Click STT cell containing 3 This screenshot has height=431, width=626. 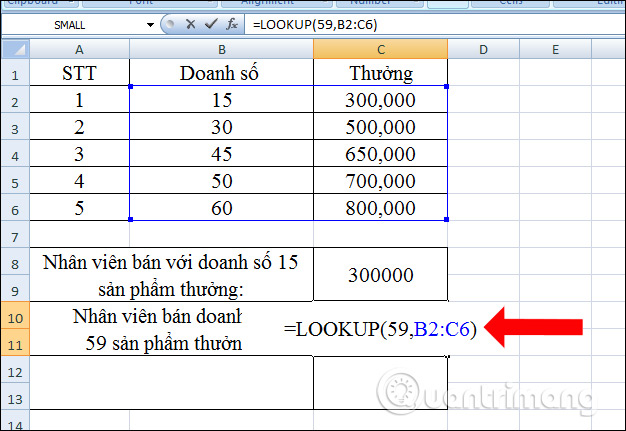pyautogui.click(x=79, y=154)
